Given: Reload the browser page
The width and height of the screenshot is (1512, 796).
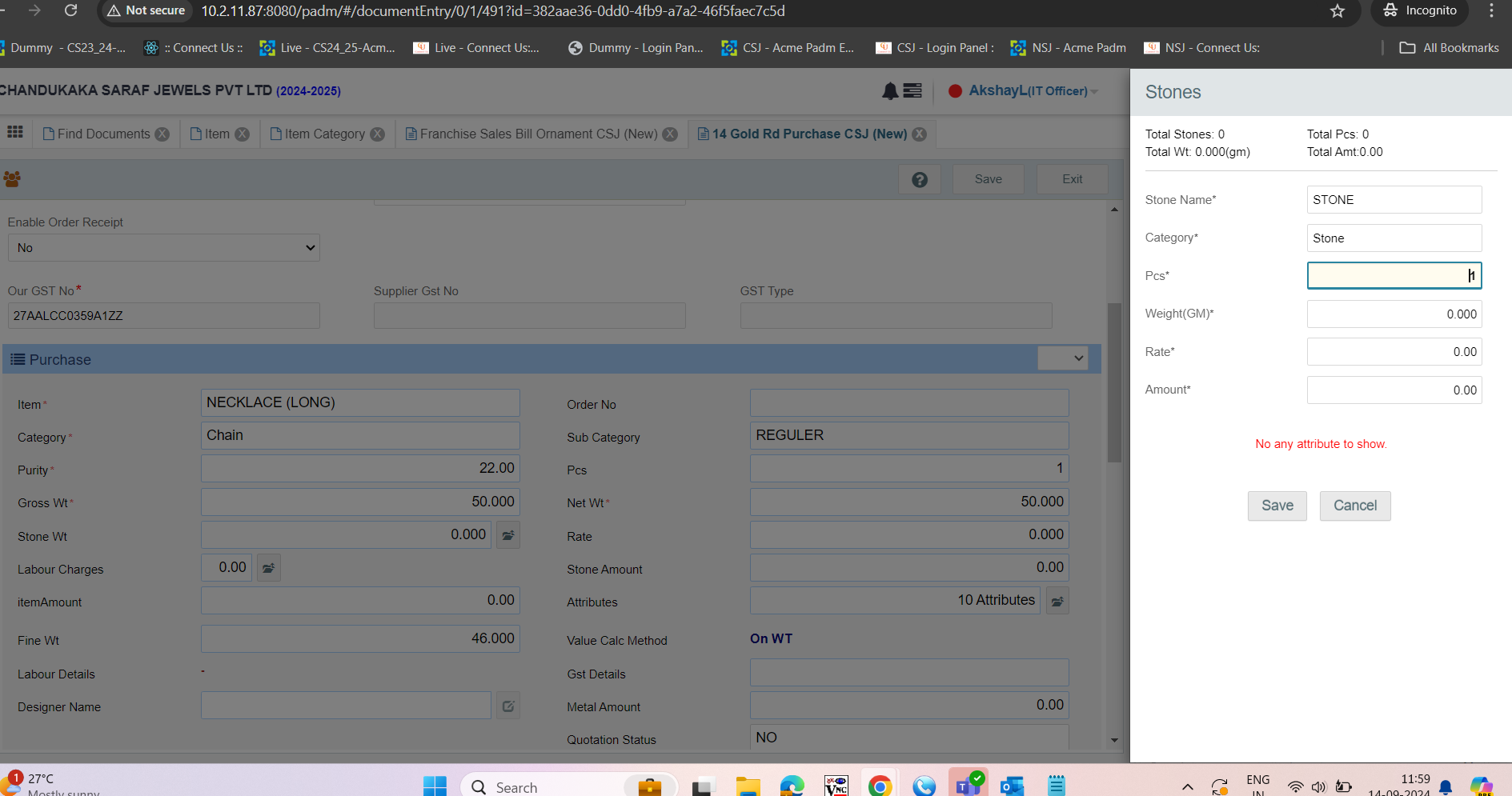Looking at the screenshot, I should (70, 10).
